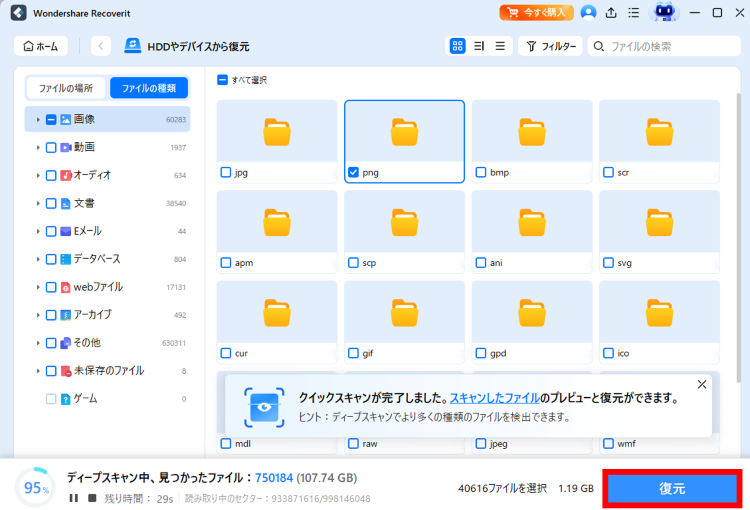Expand the 動画 category tree
The width and height of the screenshot is (750, 510).
(38, 148)
